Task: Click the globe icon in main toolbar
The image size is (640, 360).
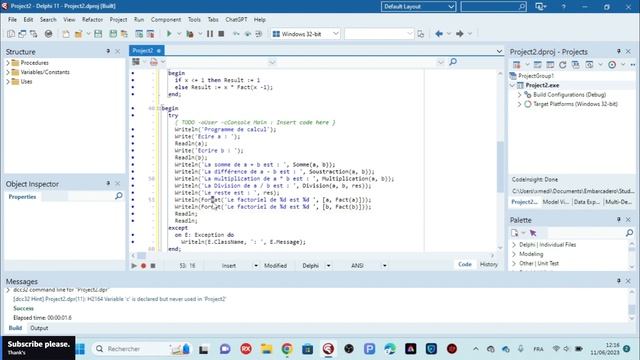Action: 49,34
